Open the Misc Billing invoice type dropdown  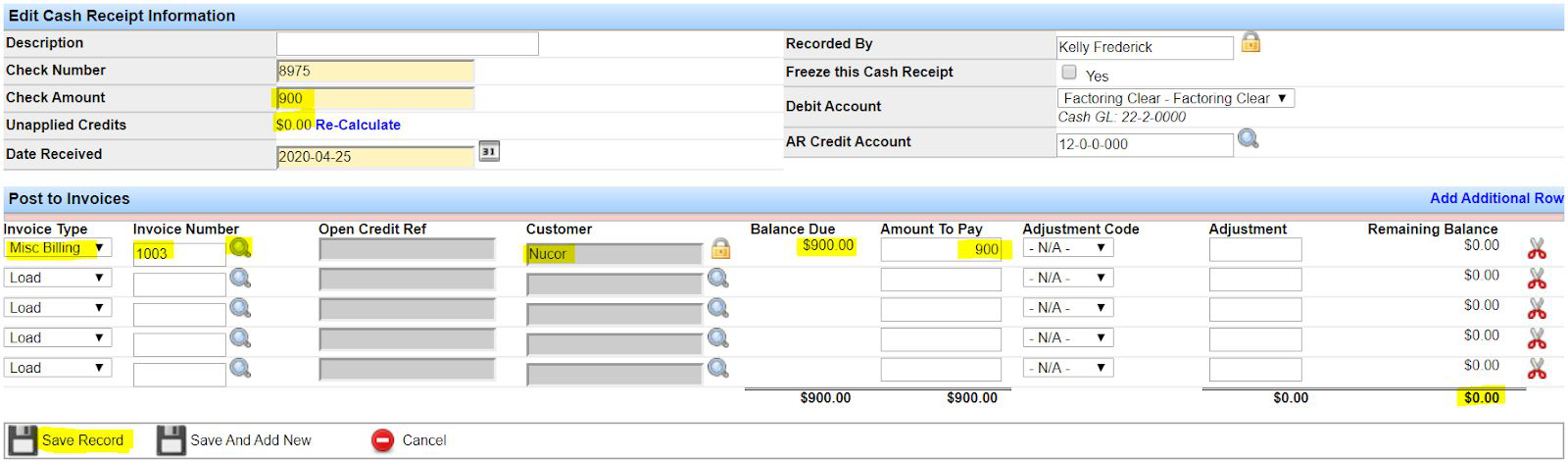pyautogui.click(x=58, y=248)
